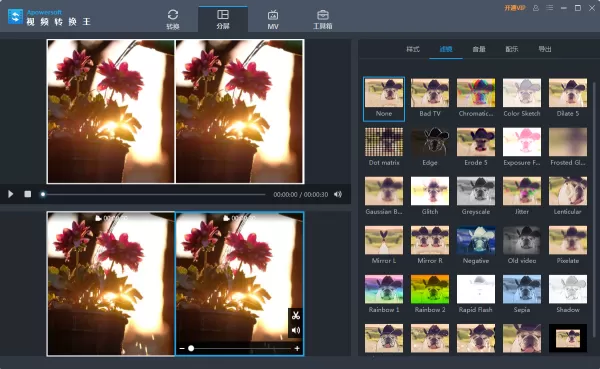The height and width of the screenshot is (369, 600).
Task: Apply the Dilate 5 filter
Action: click(568, 98)
